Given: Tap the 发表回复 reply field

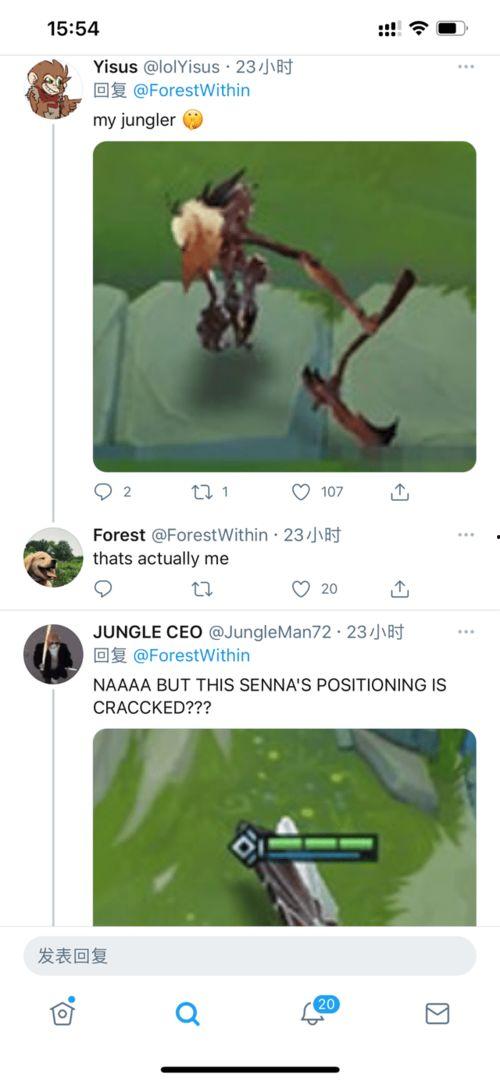Looking at the screenshot, I should (250, 956).
